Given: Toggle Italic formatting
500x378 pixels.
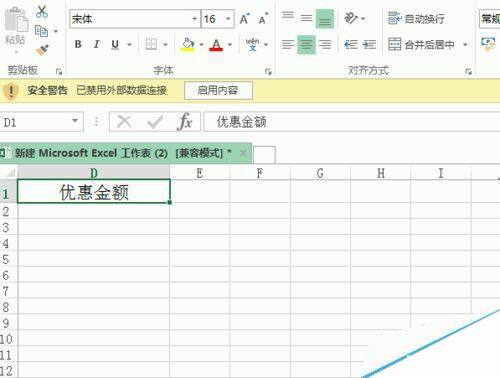Looking at the screenshot, I should (97, 44).
